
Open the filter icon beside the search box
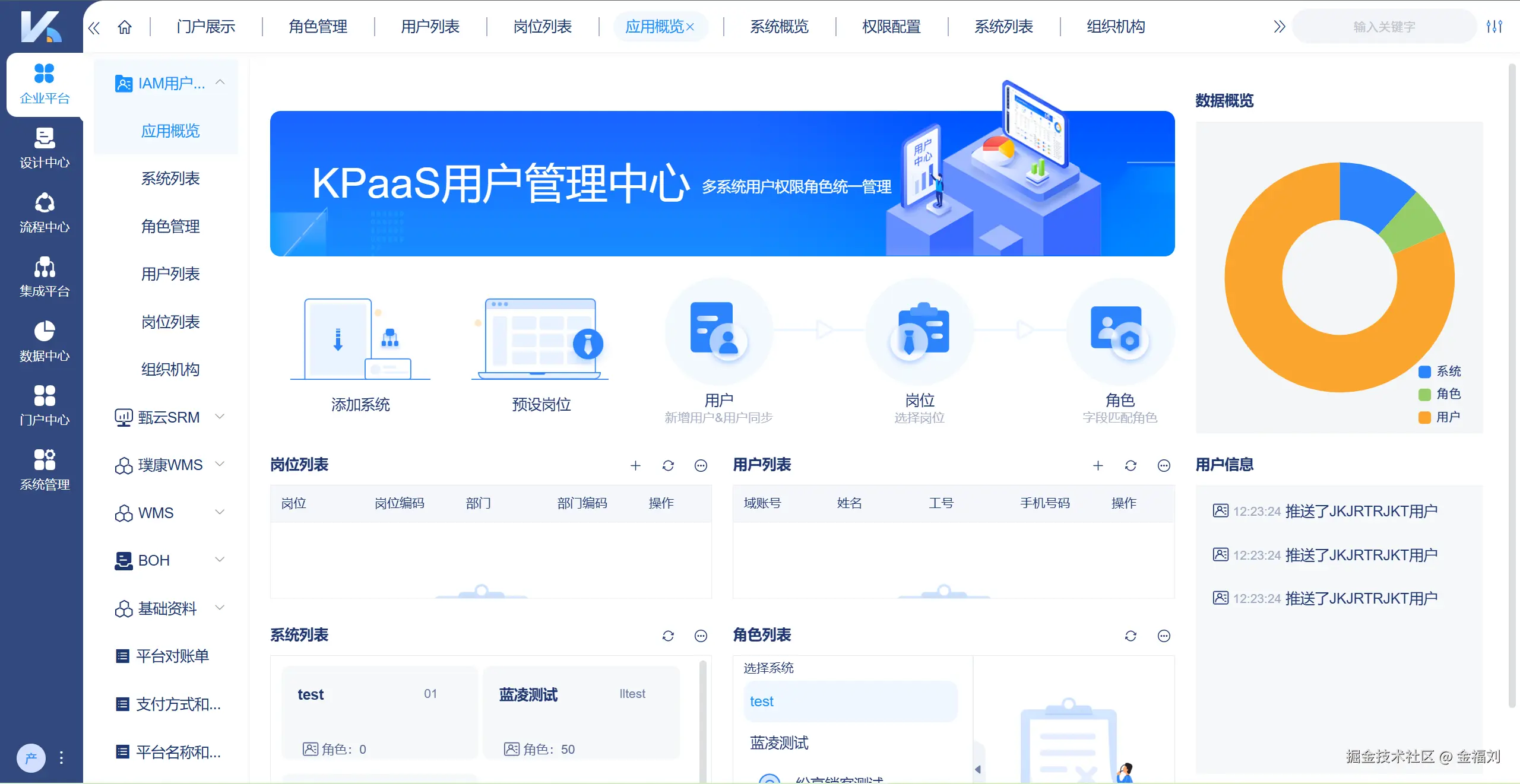[x=1495, y=26]
